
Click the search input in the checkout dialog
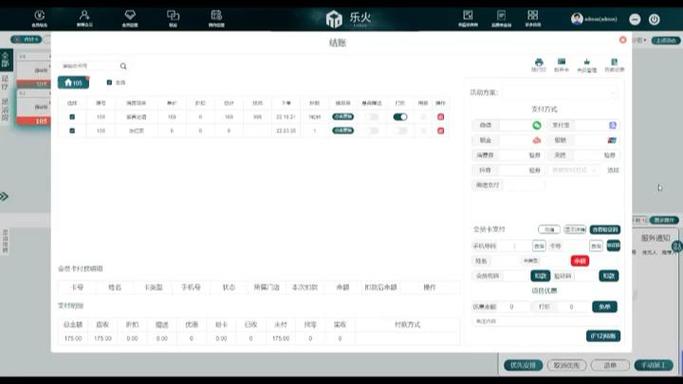tap(88, 66)
